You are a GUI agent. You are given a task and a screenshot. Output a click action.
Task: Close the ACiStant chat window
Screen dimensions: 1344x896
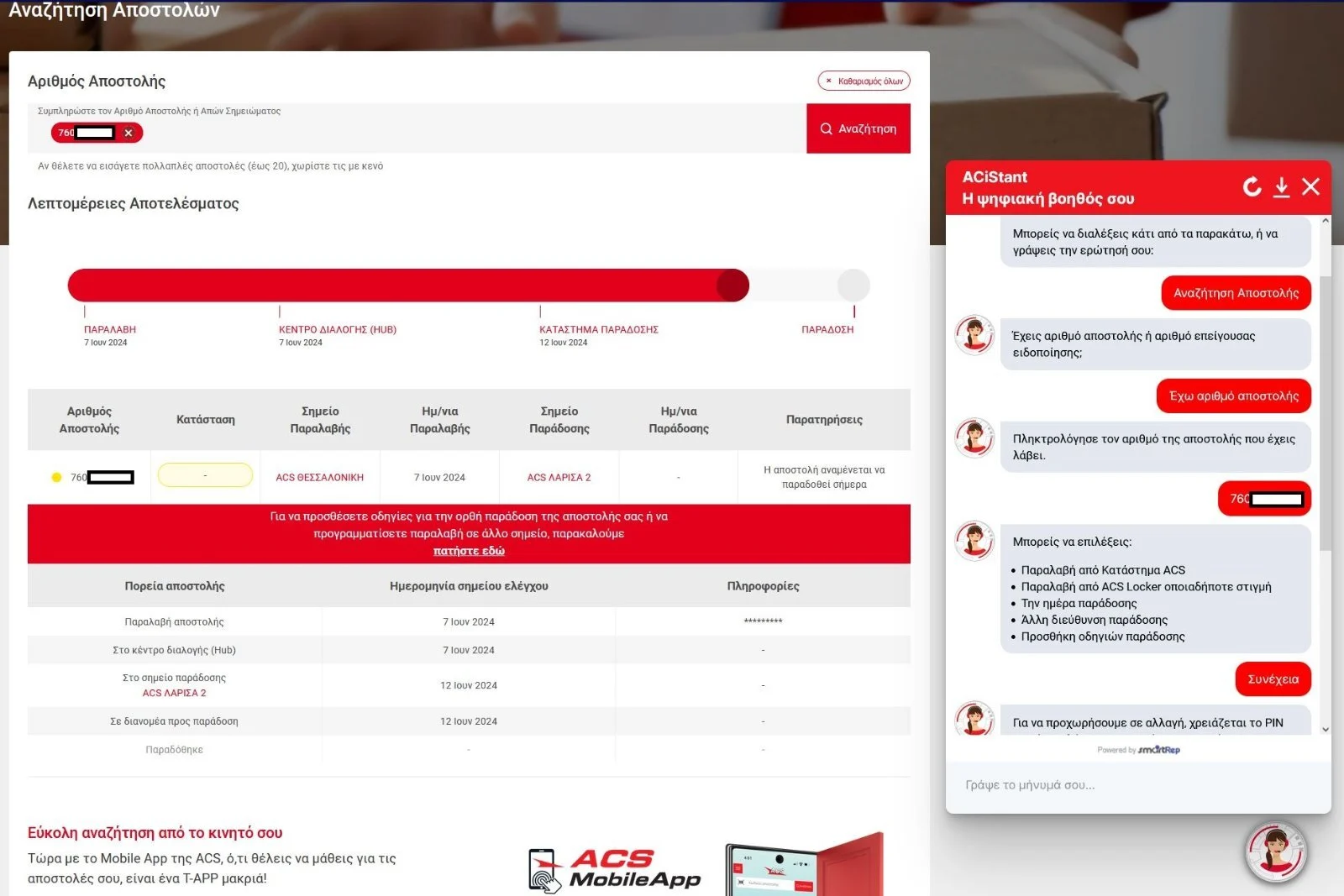pos(1310,186)
